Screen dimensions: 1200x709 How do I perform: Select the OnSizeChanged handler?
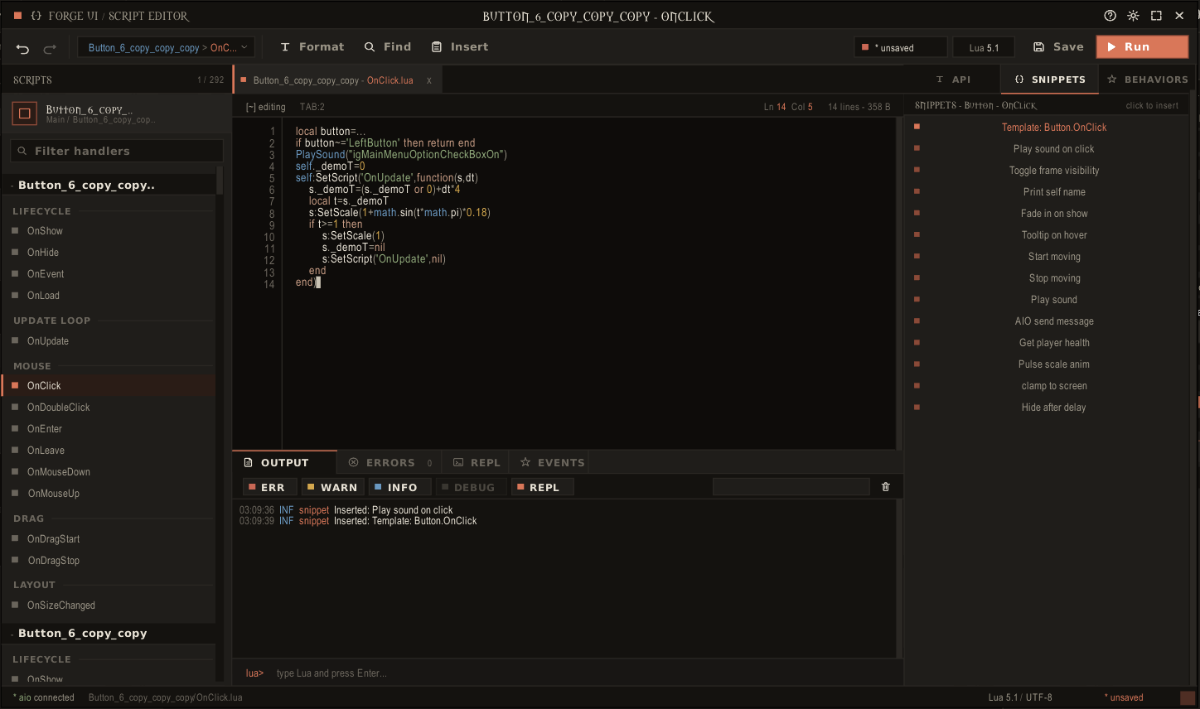point(109,605)
